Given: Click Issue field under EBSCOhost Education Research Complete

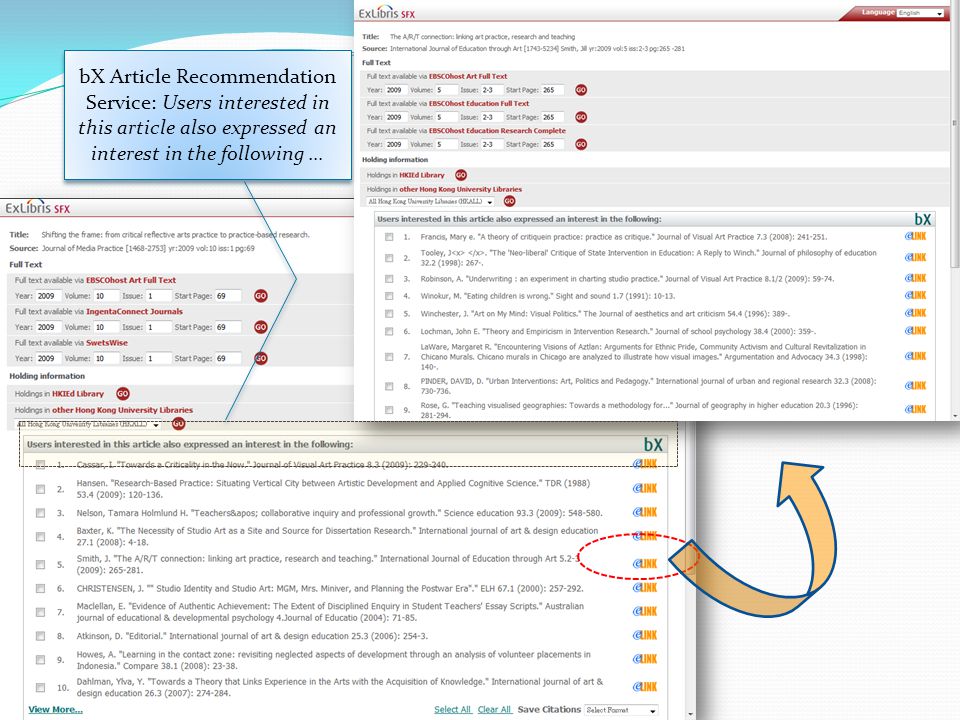Looking at the screenshot, I should click(492, 144).
